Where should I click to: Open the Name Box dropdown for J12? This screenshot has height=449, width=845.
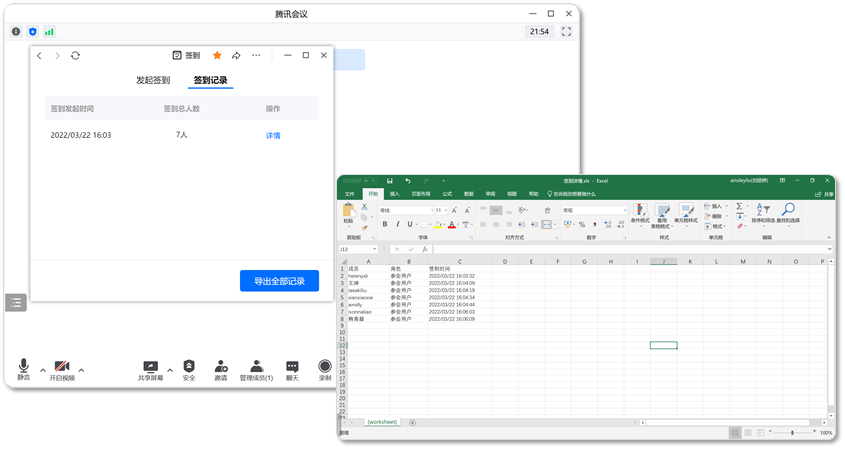point(375,249)
